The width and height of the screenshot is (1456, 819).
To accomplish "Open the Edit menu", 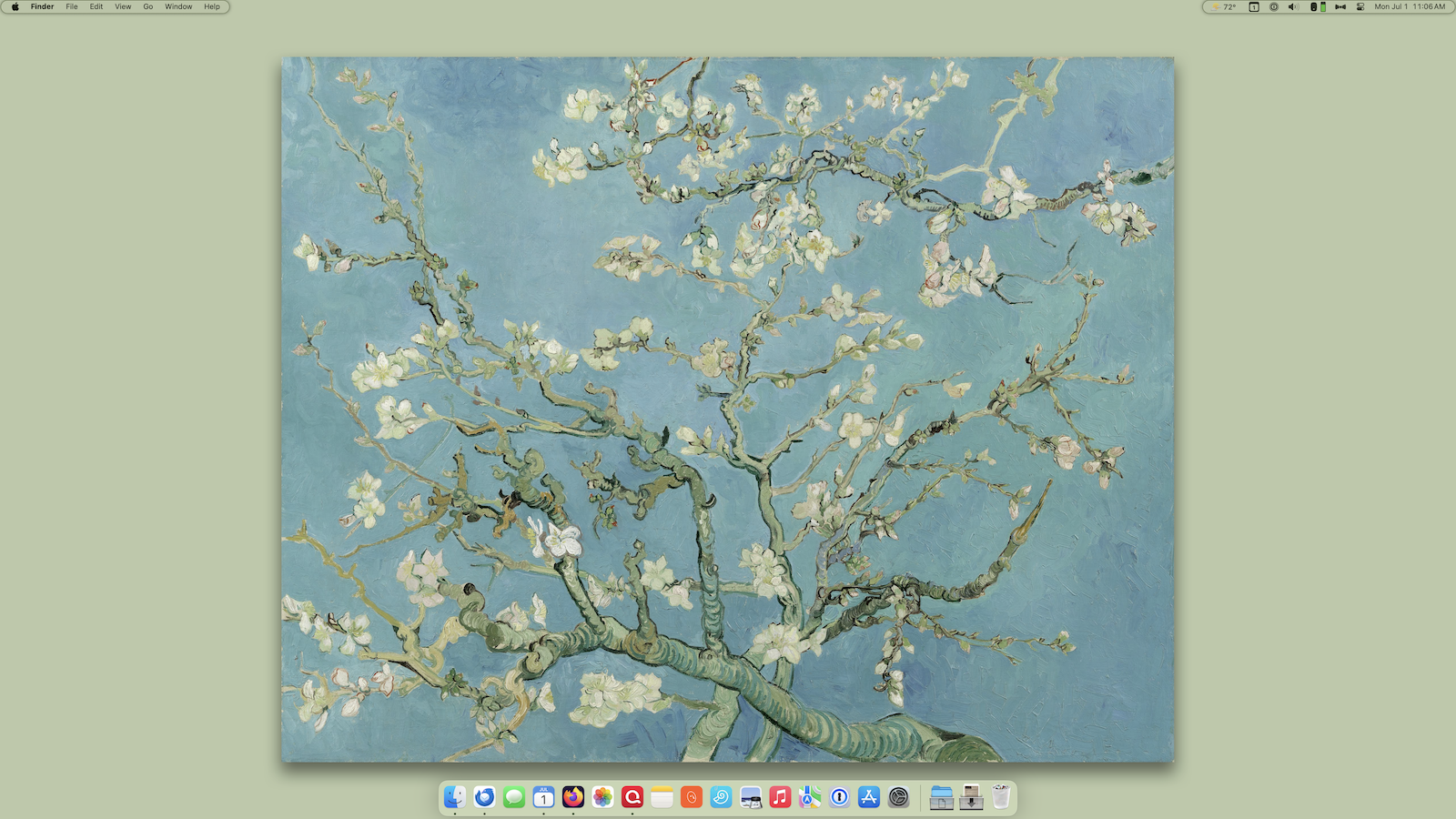I will (96, 6).
